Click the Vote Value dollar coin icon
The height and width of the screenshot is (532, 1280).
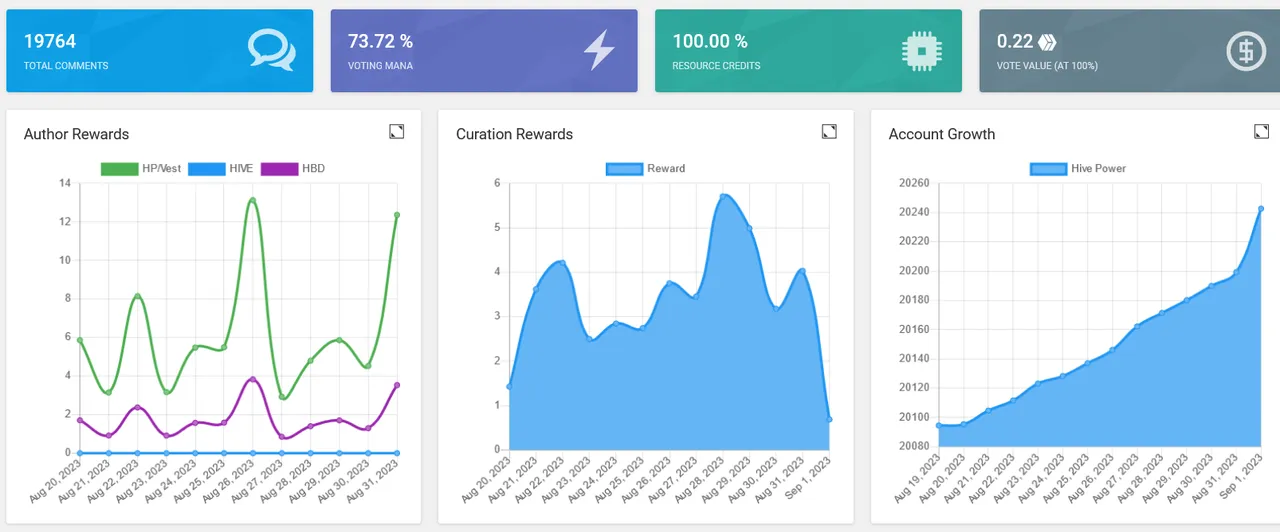[1246, 50]
